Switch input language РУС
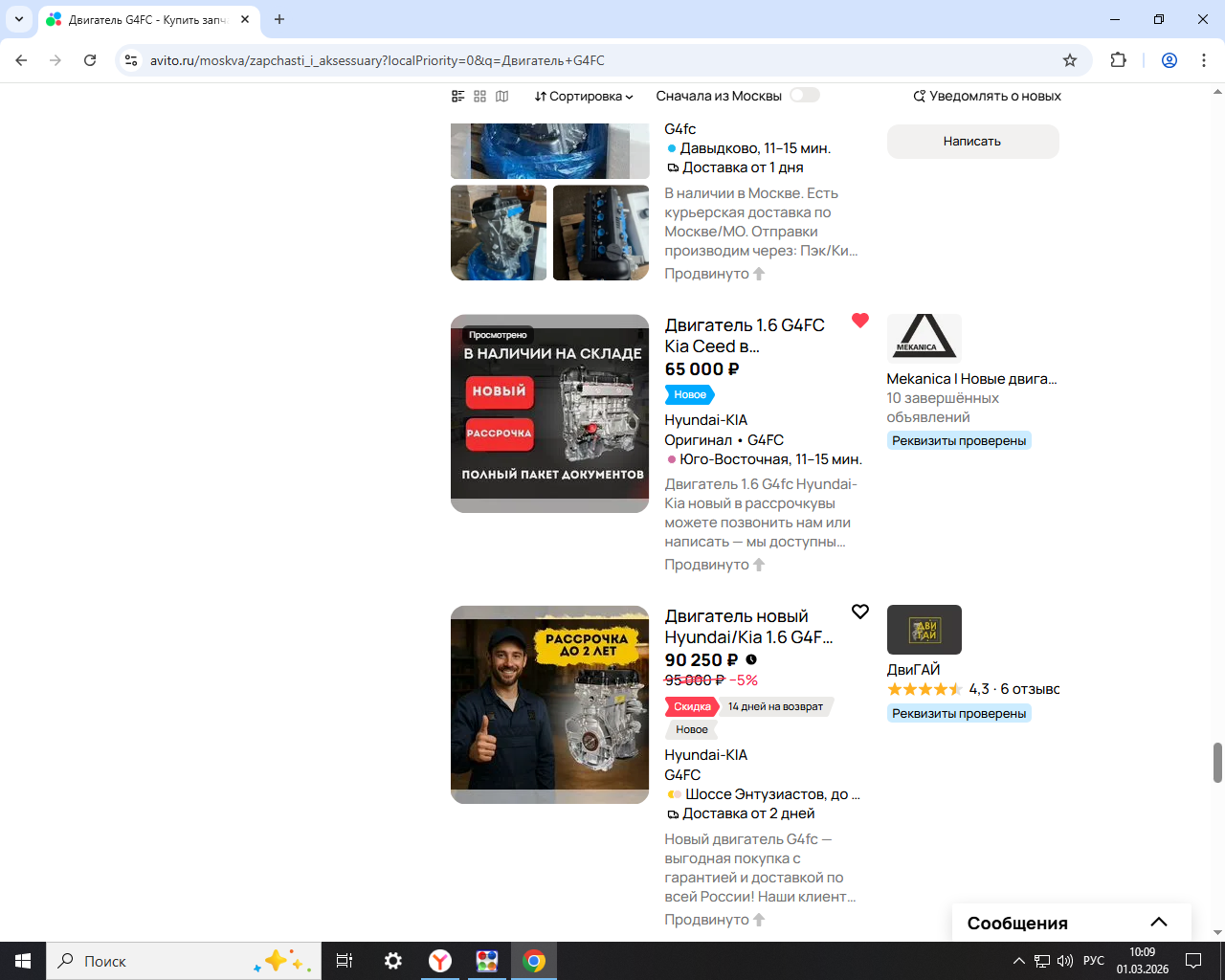Image resolution: width=1225 pixels, height=980 pixels. pyautogui.click(x=1094, y=961)
